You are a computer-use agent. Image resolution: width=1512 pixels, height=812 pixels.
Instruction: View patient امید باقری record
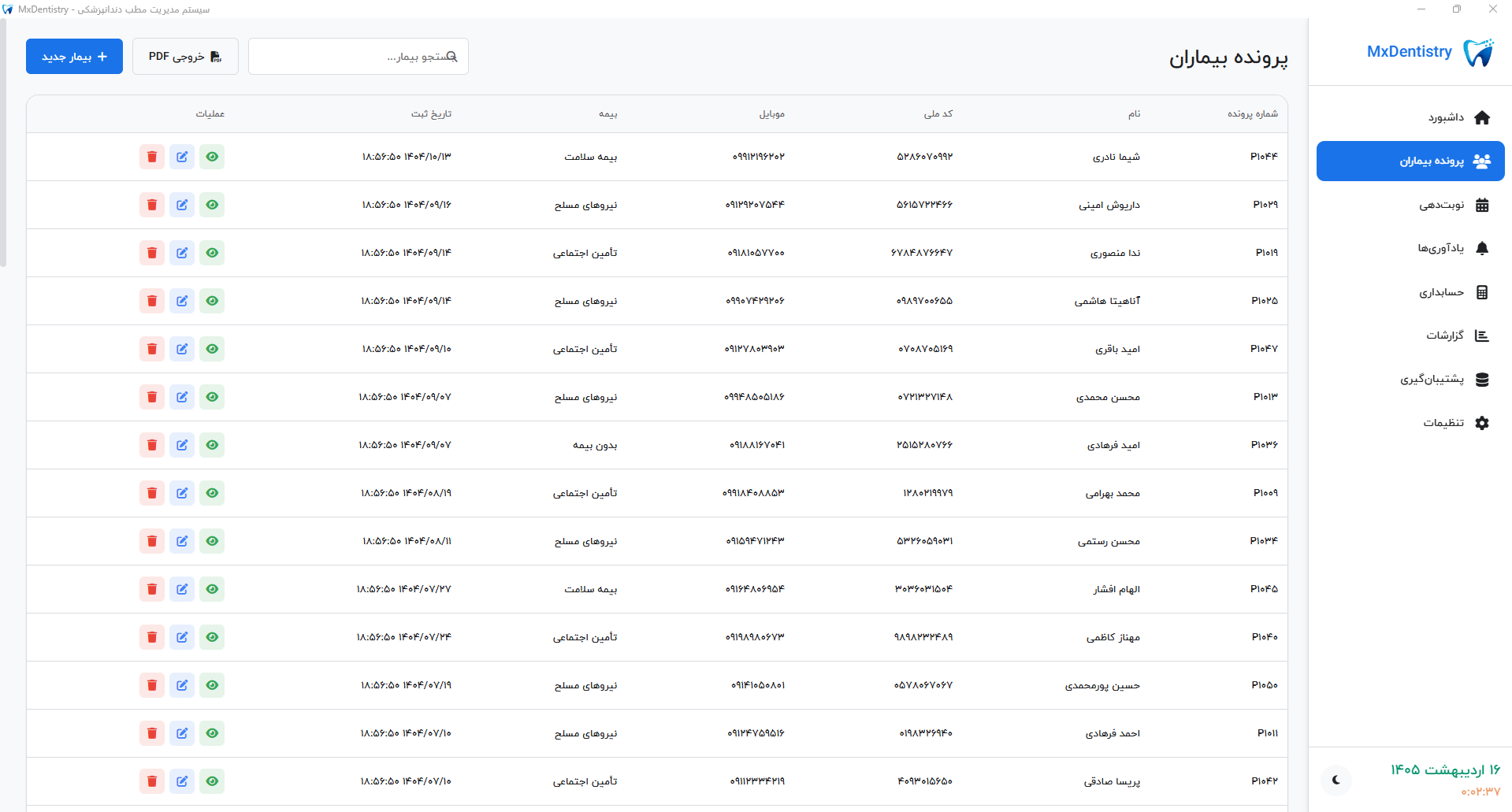pyautogui.click(x=212, y=349)
